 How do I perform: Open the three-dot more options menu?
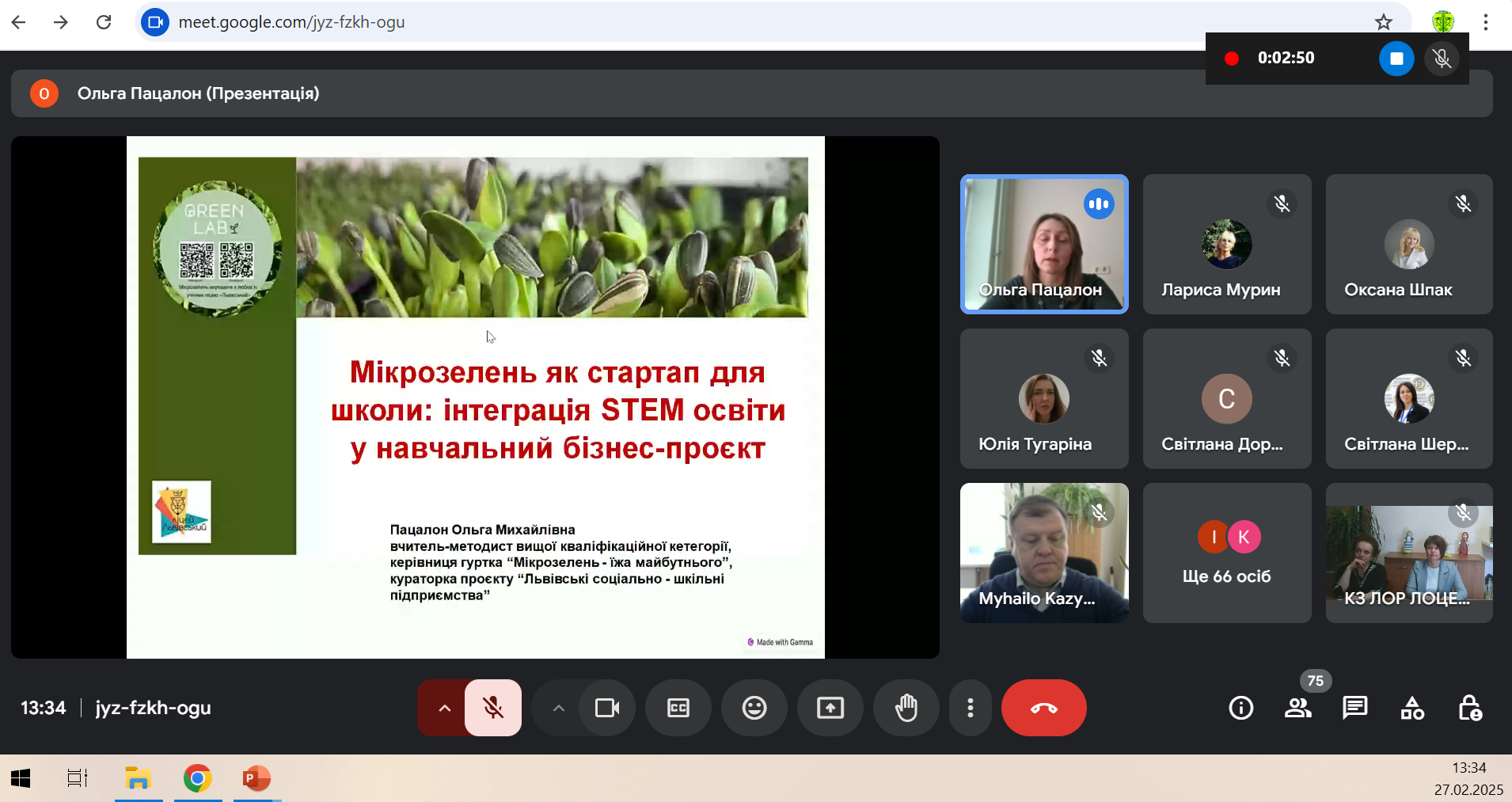coord(970,708)
